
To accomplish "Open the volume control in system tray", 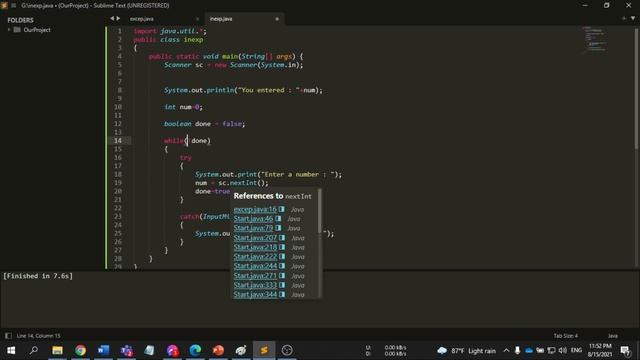I will (x=563, y=350).
